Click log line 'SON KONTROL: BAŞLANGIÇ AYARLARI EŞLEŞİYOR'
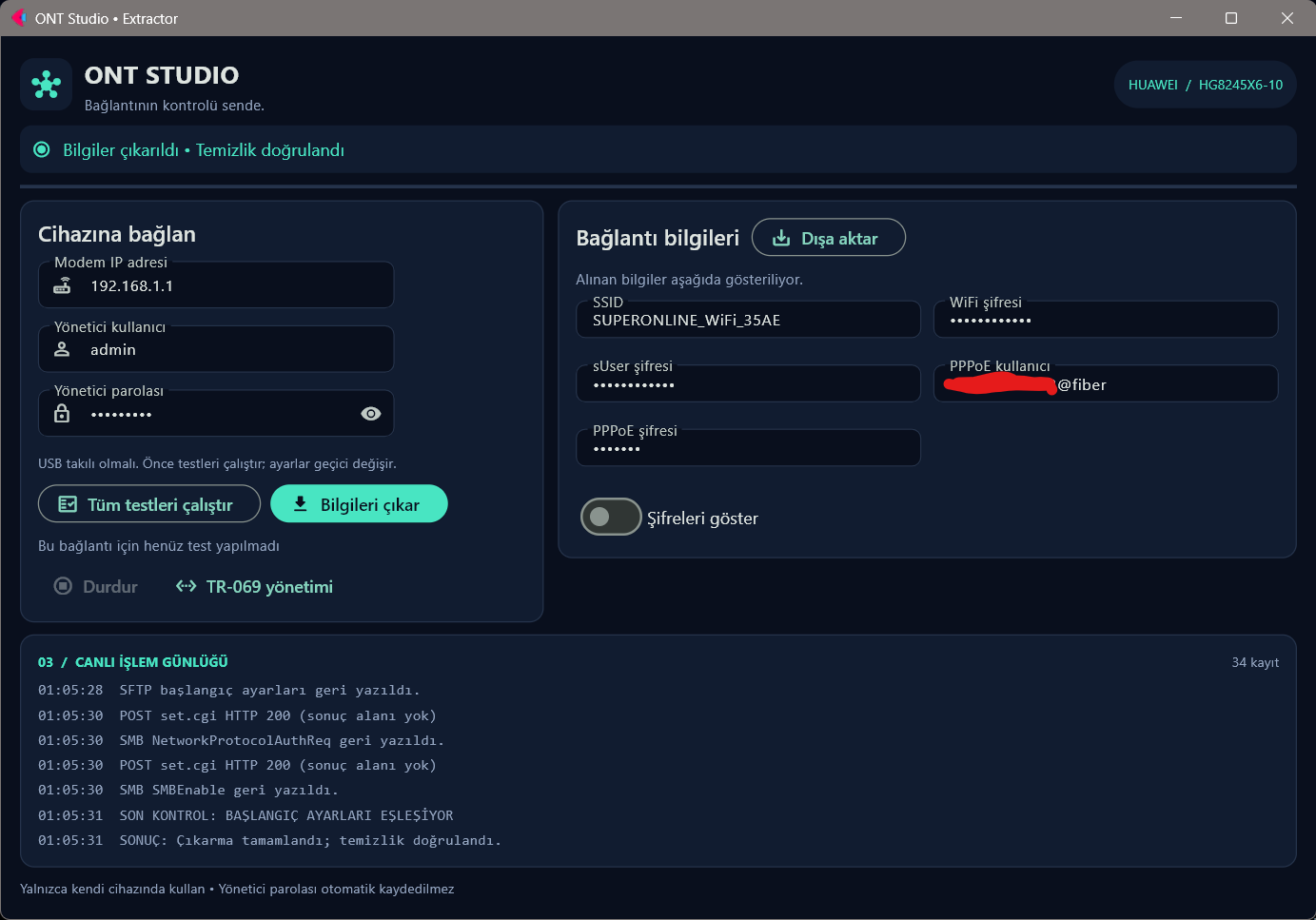Screen dimensions: 1316x920 (x=286, y=815)
